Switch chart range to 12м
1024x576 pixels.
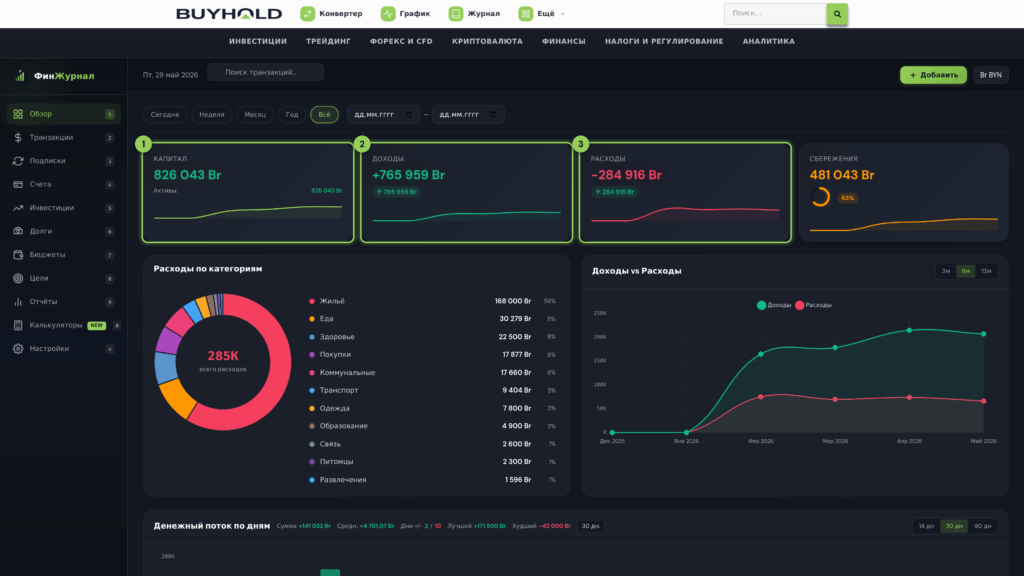coord(986,271)
